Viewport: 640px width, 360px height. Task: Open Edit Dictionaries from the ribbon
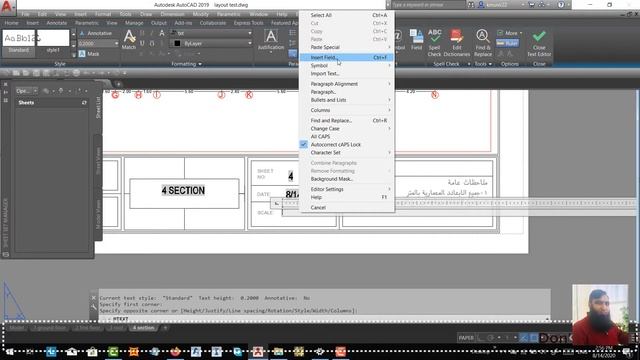coord(457,42)
